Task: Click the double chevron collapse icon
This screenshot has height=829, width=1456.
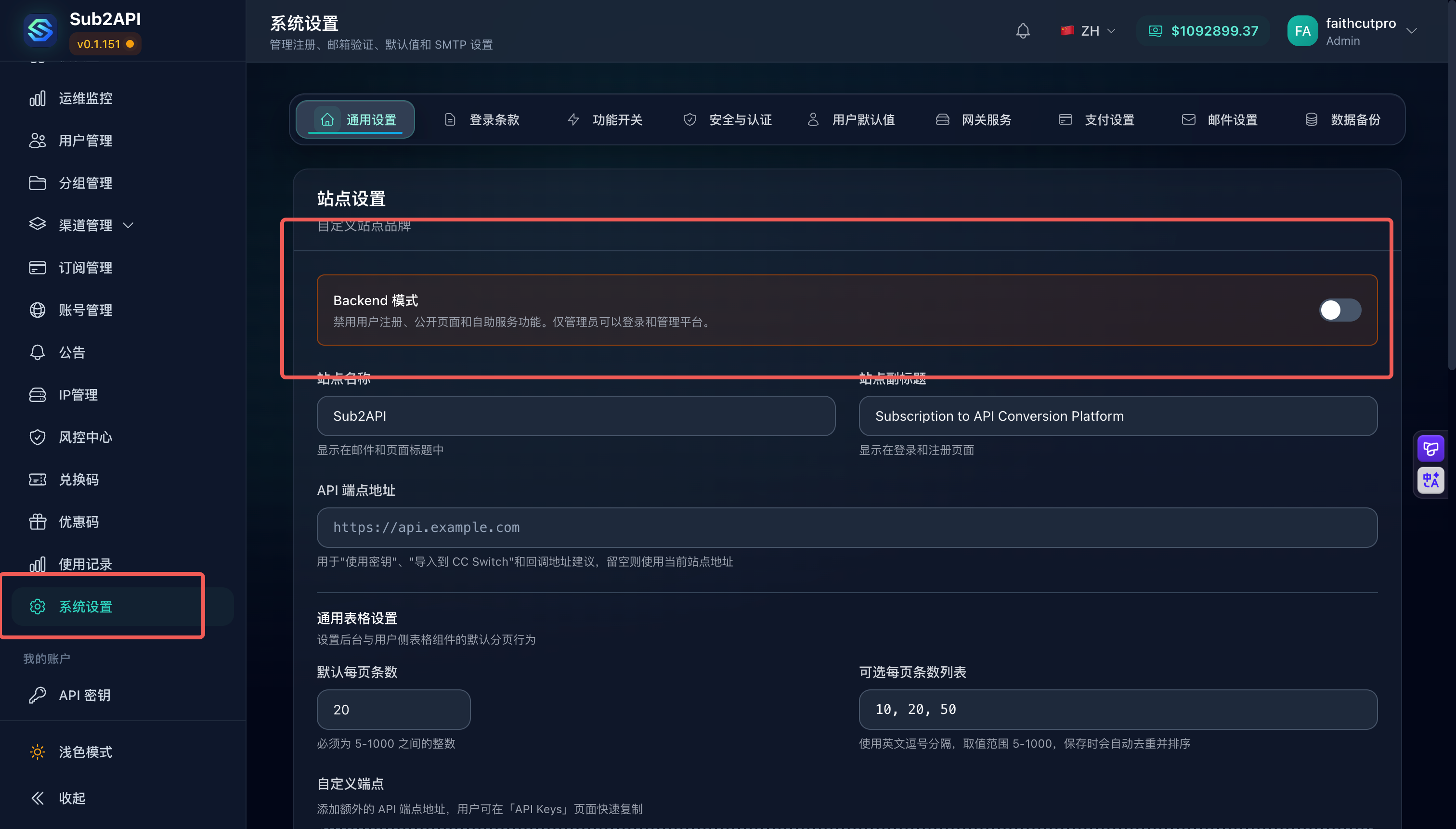Action: [38, 798]
